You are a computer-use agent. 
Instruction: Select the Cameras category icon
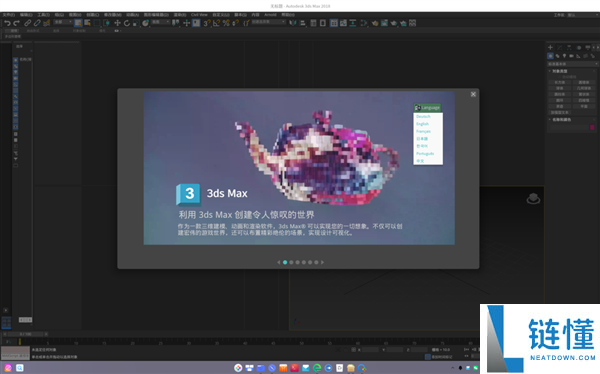pos(571,56)
